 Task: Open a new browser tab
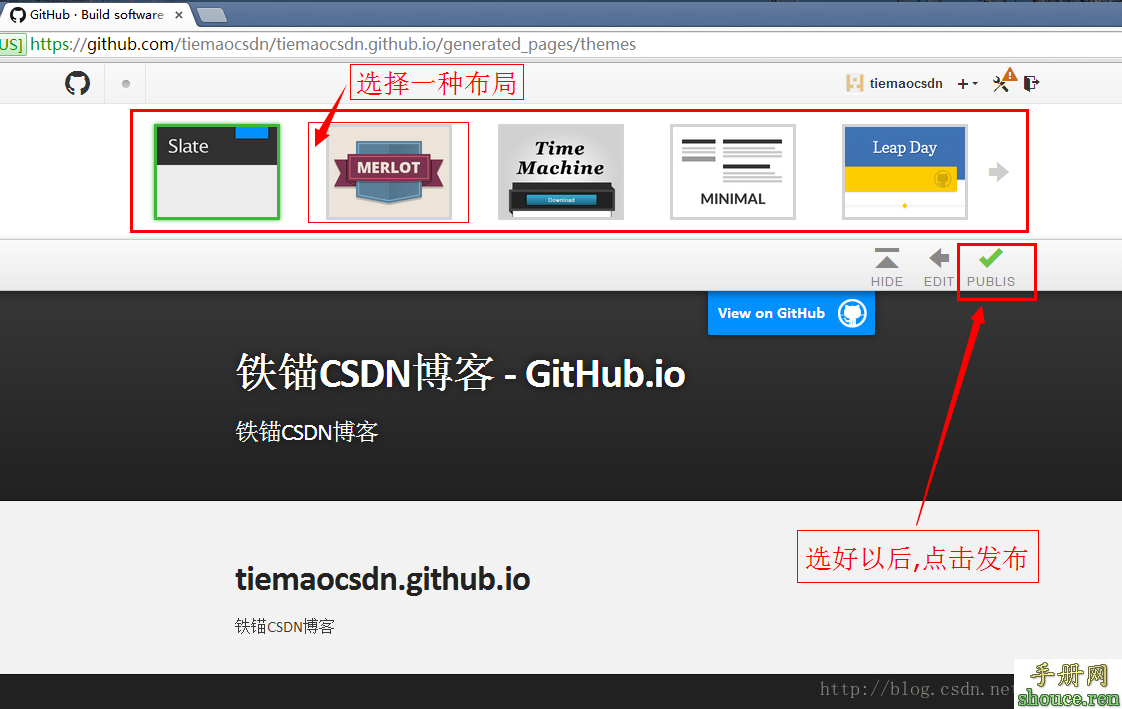[x=211, y=14]
